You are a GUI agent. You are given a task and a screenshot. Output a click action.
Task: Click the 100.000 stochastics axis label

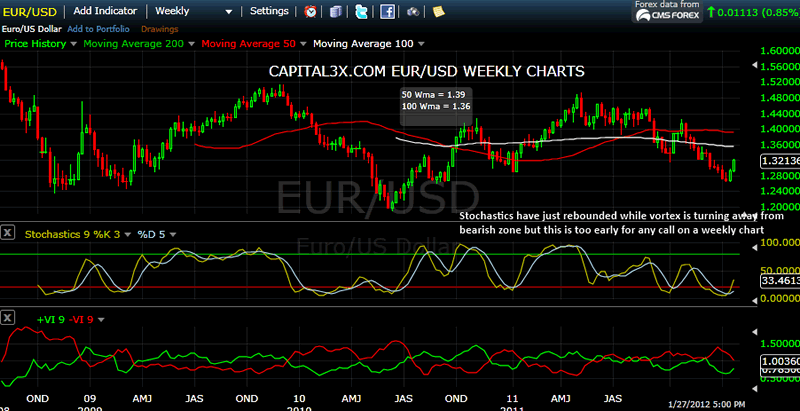coord(780,242)
